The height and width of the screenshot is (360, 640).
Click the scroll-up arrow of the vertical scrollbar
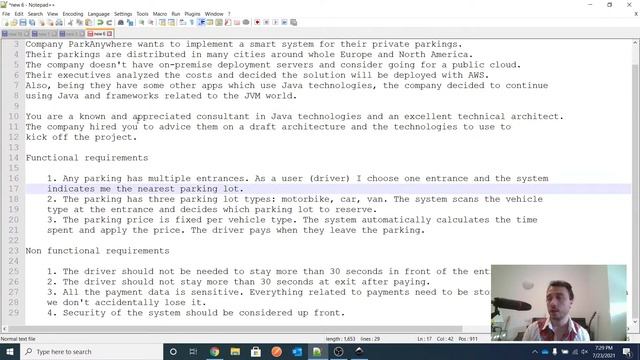636,42
